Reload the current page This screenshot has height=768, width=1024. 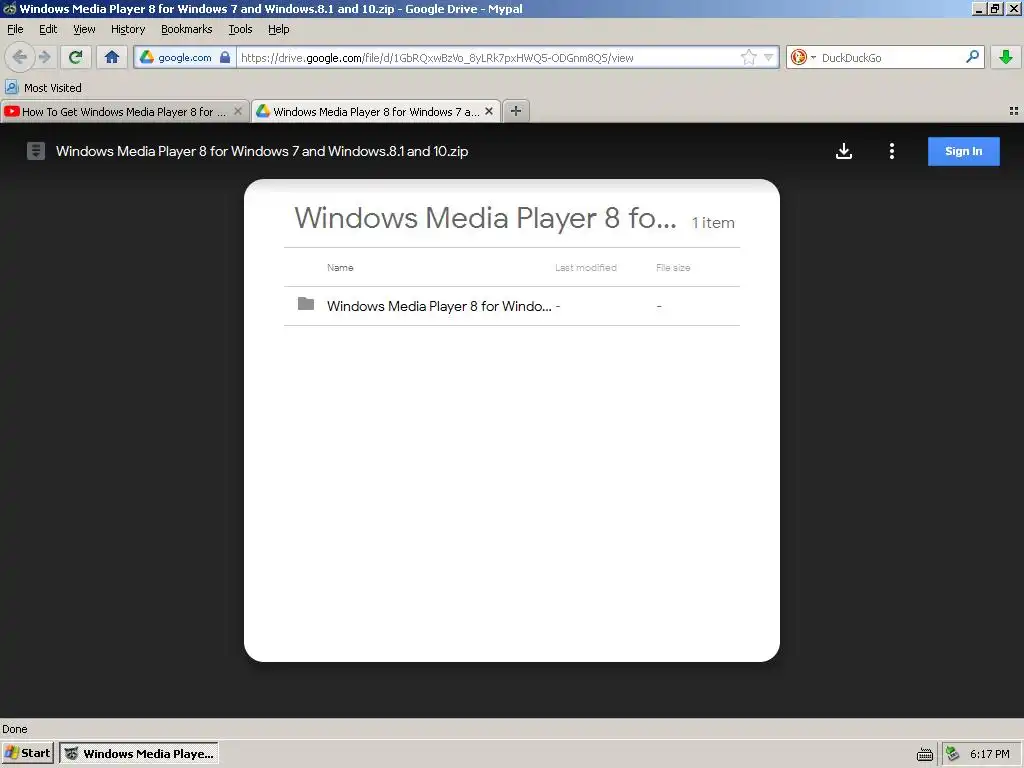click(76, 57)
